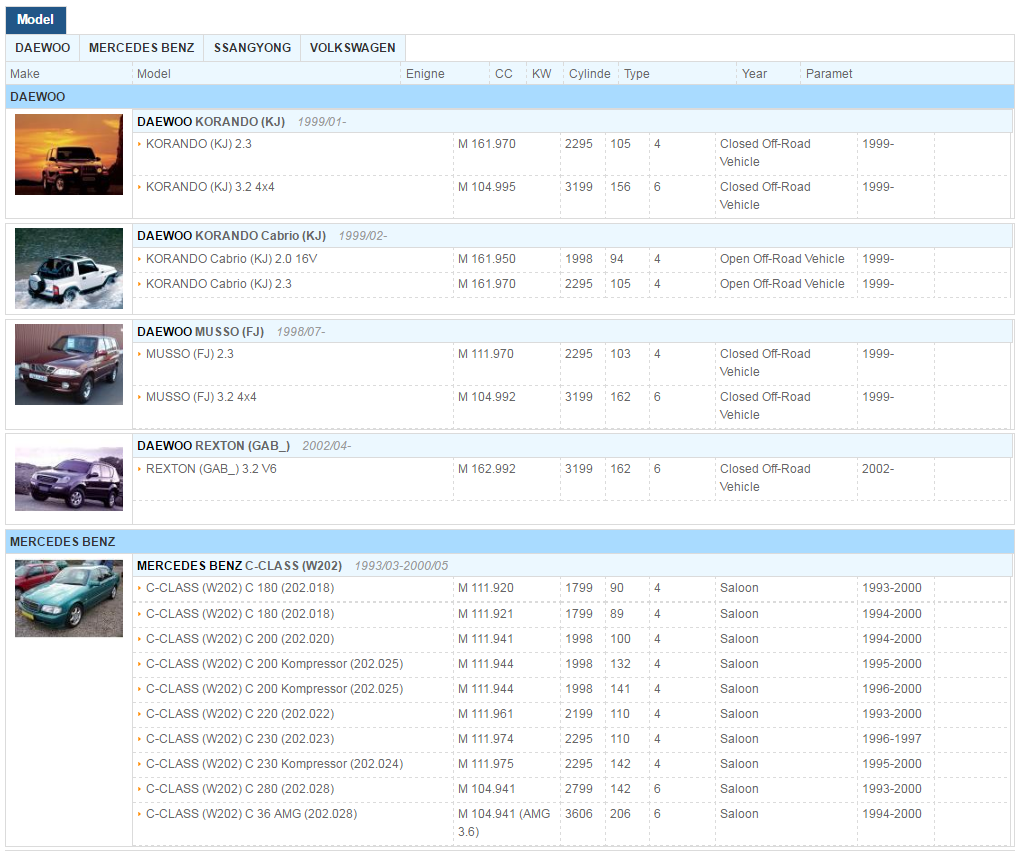
Task: Open C 180 (202.018) with engine M 111.921
Action: coord(240,614)
